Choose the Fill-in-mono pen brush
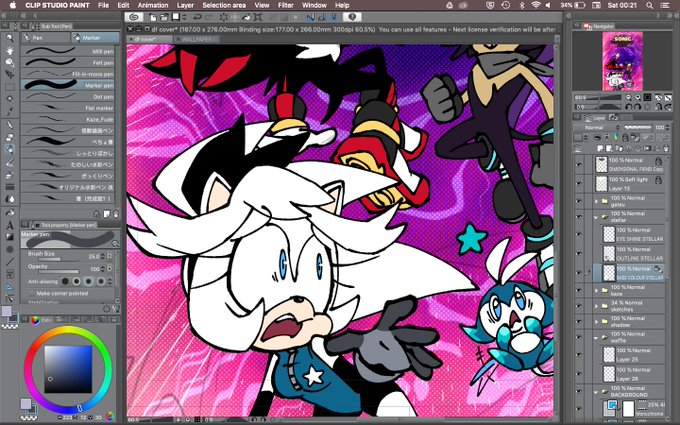 point(69,74)
